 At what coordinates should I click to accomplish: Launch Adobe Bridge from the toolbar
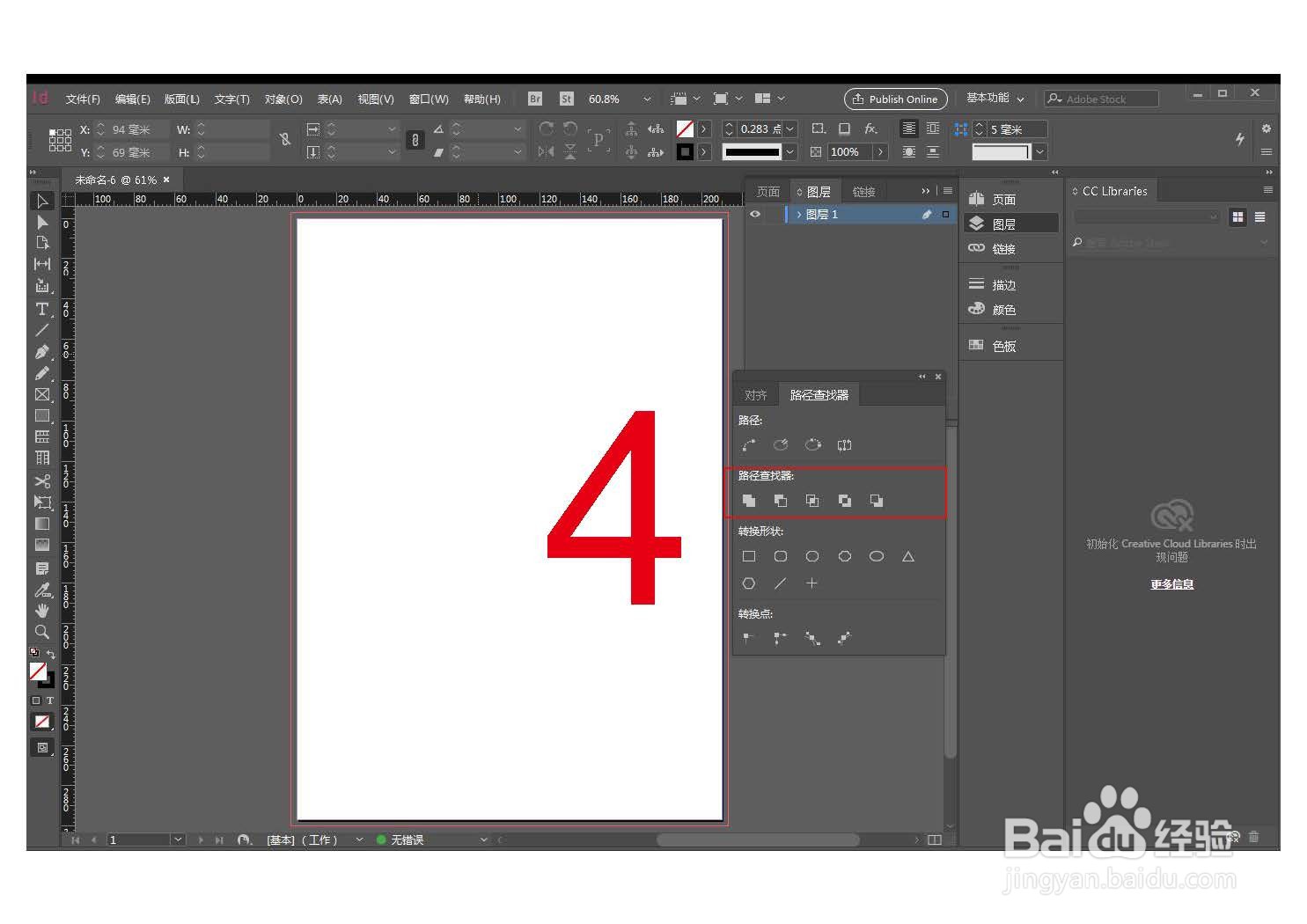click(534, 99)
